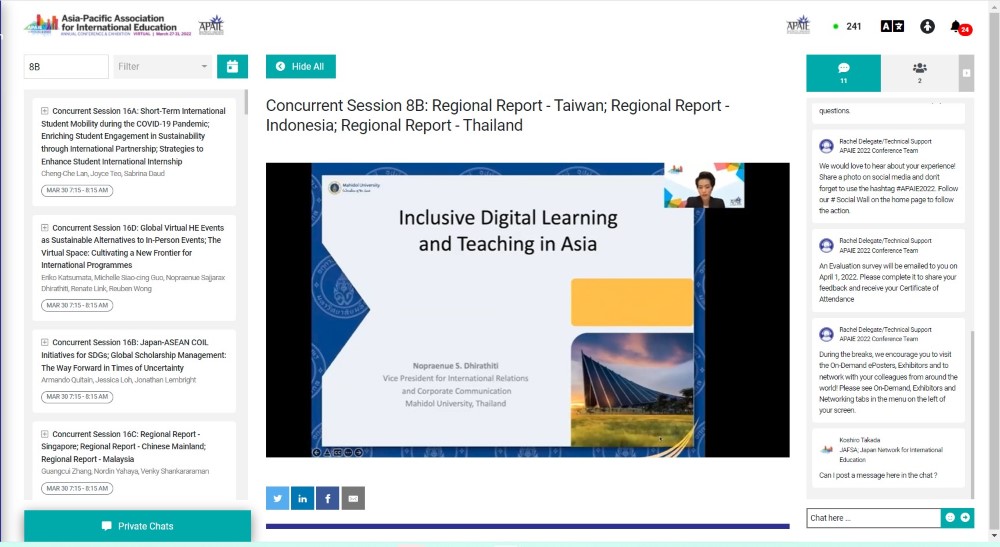
Task: Click the Hide All button
Action: [x=300, y=67]
